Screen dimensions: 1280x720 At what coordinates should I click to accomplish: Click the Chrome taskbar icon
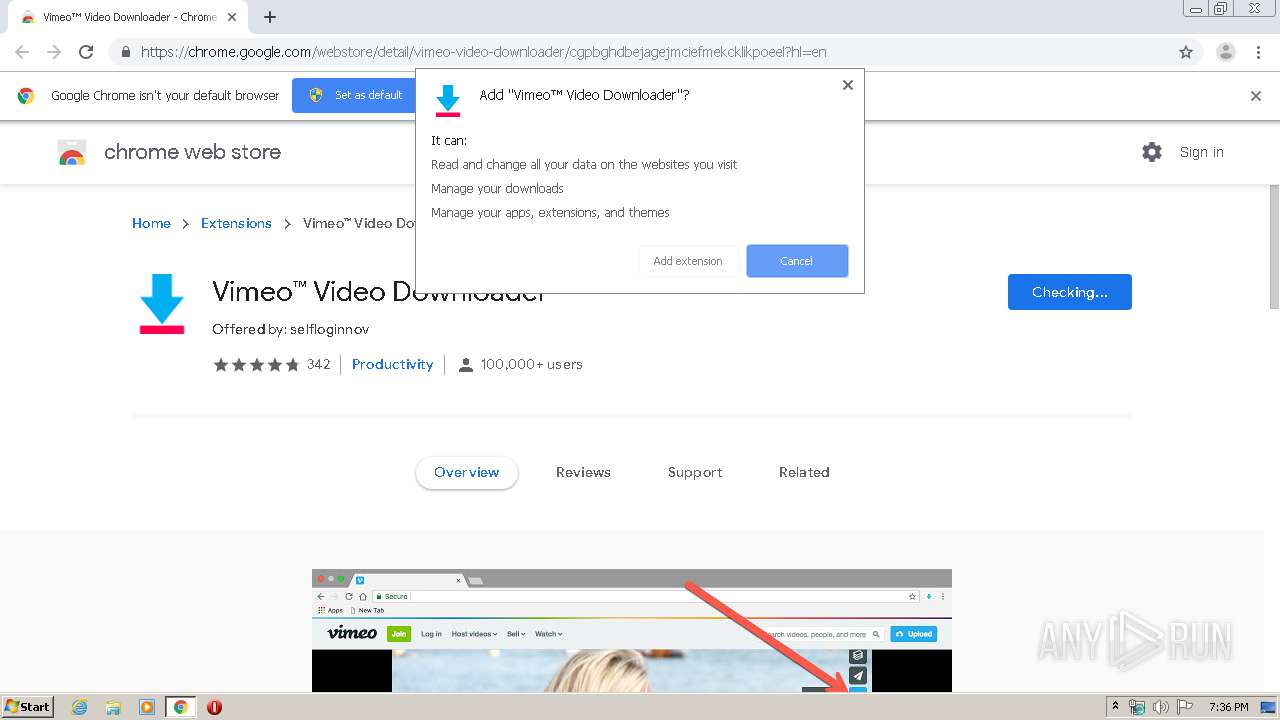click(181, 707)
